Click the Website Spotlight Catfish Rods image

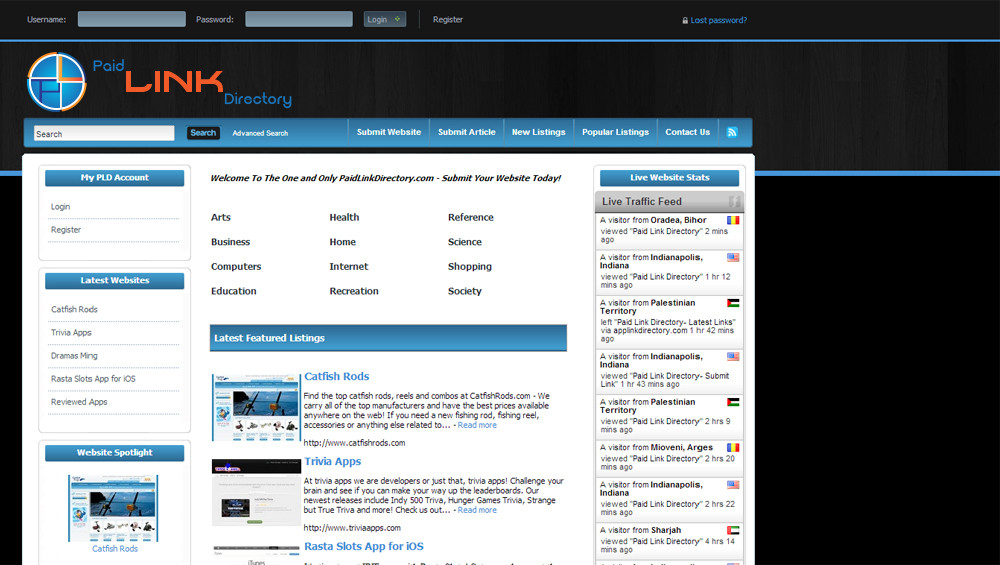(114, 508)
